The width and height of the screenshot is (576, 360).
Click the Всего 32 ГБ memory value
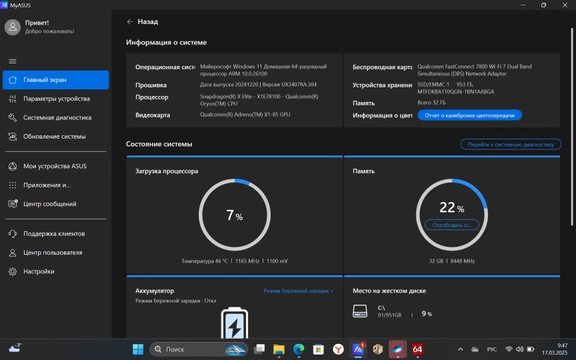pyautogui.click(x=432, y=102)
